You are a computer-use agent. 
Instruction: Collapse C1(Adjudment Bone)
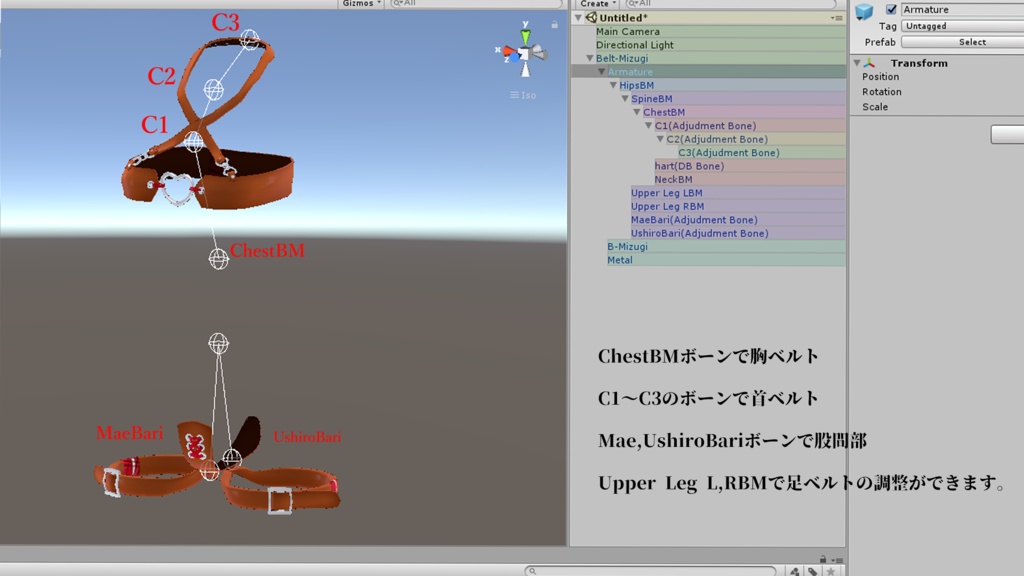click(648, 125)
